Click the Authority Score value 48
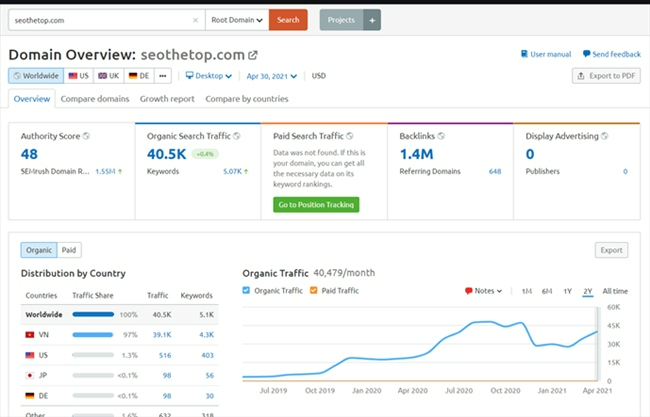Image resolution: width=650 pixels, height=417 pixels. tap(29, 154)
